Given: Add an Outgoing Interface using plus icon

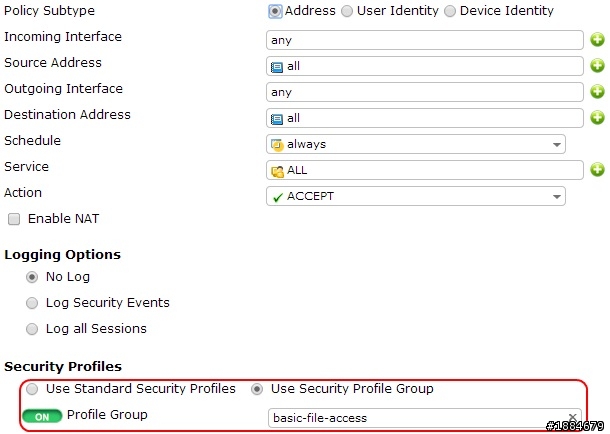Looking at the screenshot, I should (597, 92).
